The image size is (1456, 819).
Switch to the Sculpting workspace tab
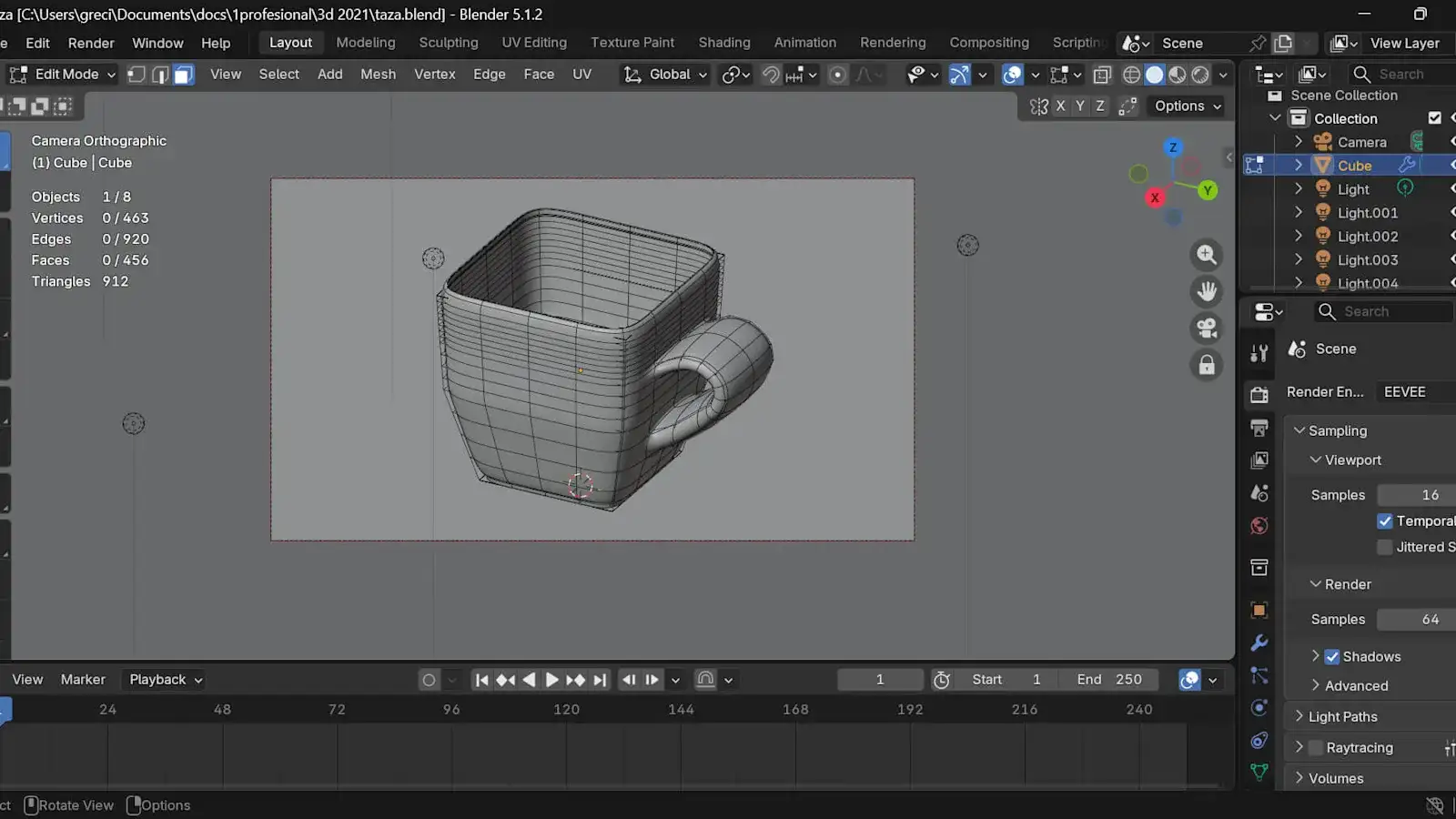tap(448, 43)
